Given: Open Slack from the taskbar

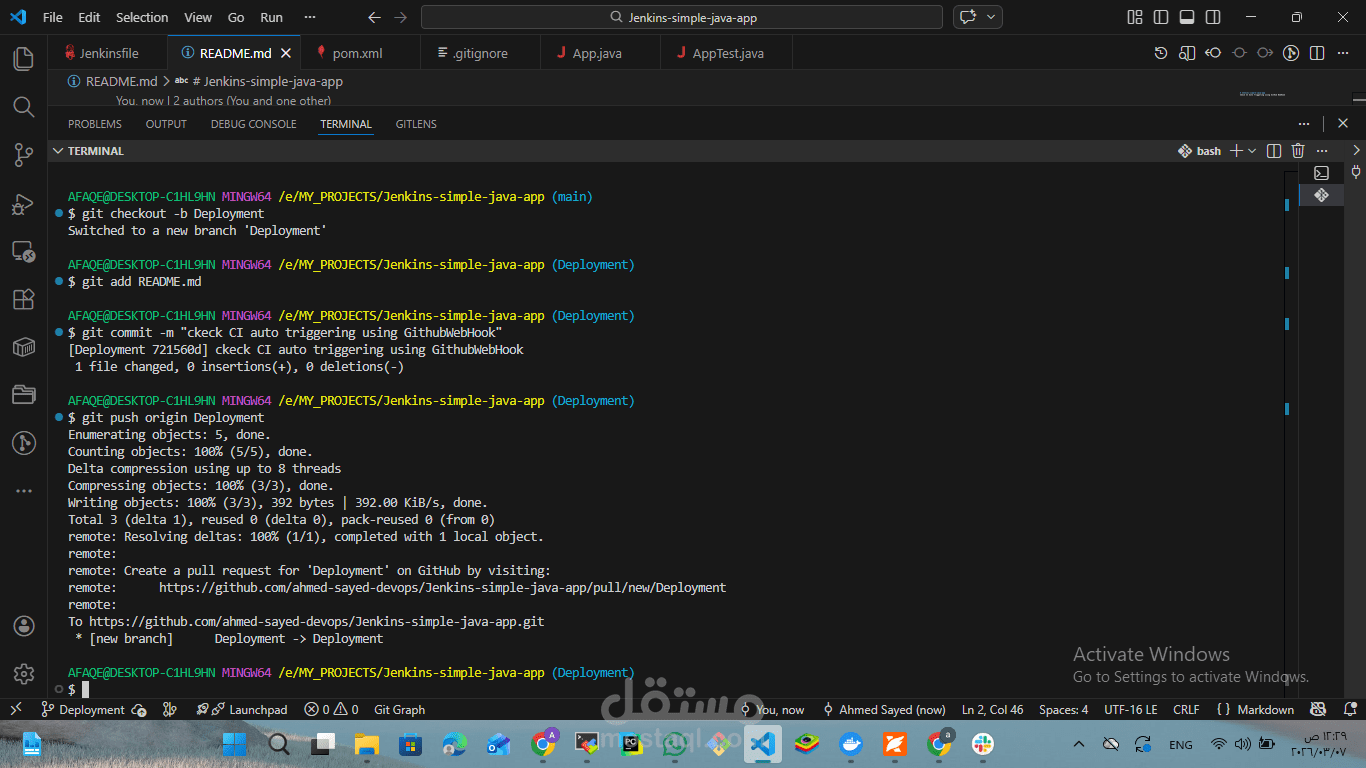Looking at the screenshot, I should click(983, 744).
